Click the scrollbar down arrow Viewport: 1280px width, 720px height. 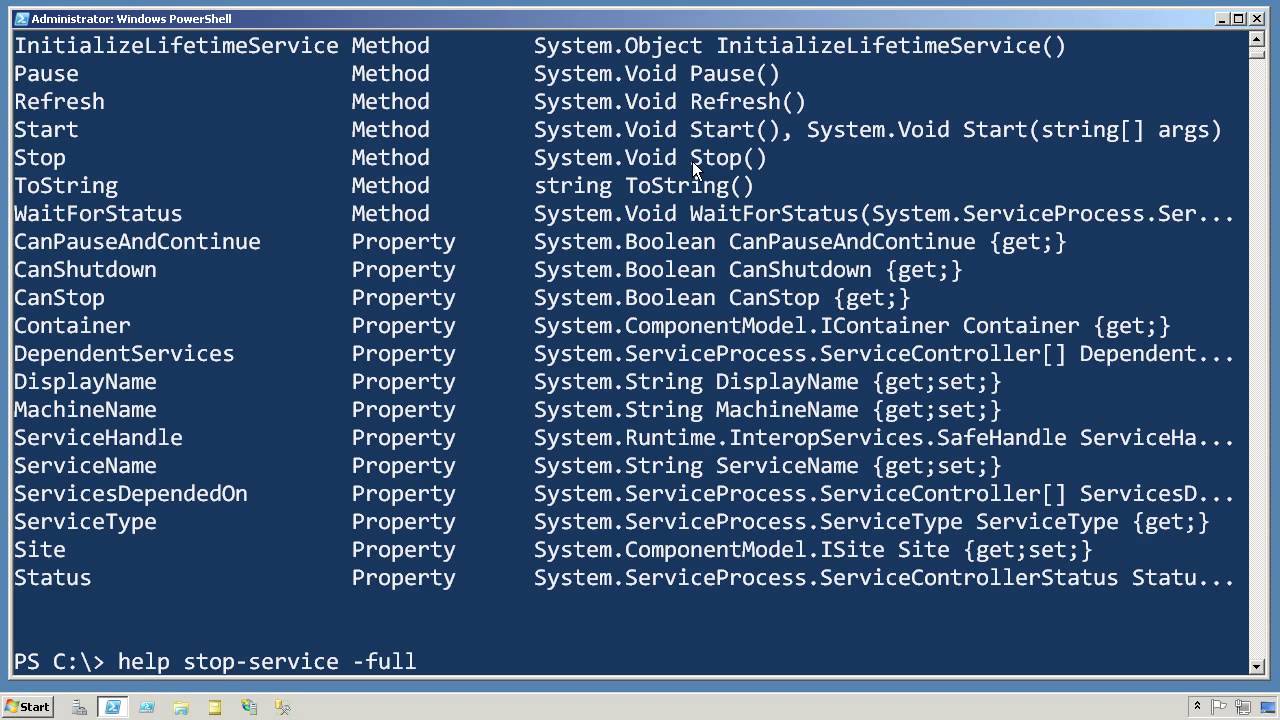tap(1257, 665)
